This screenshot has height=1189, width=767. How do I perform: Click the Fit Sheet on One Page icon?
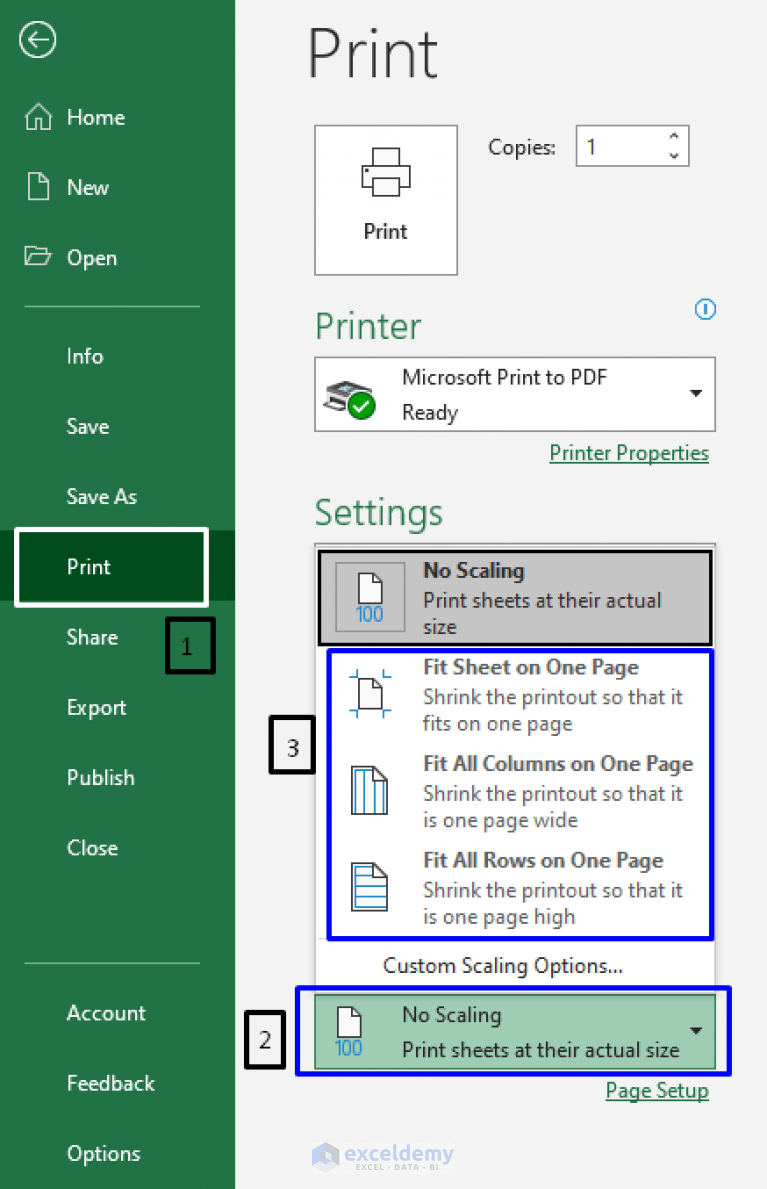370,693
